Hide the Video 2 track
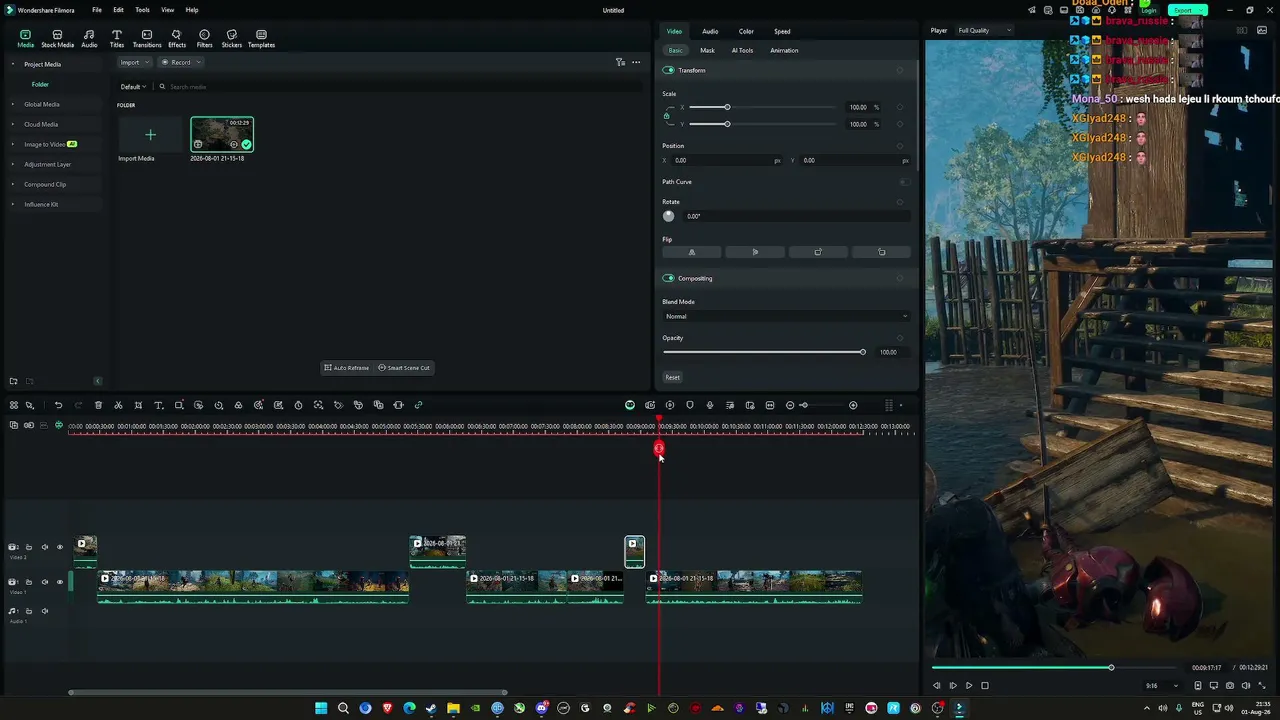The image size is (1280, 720). [59, 547]
